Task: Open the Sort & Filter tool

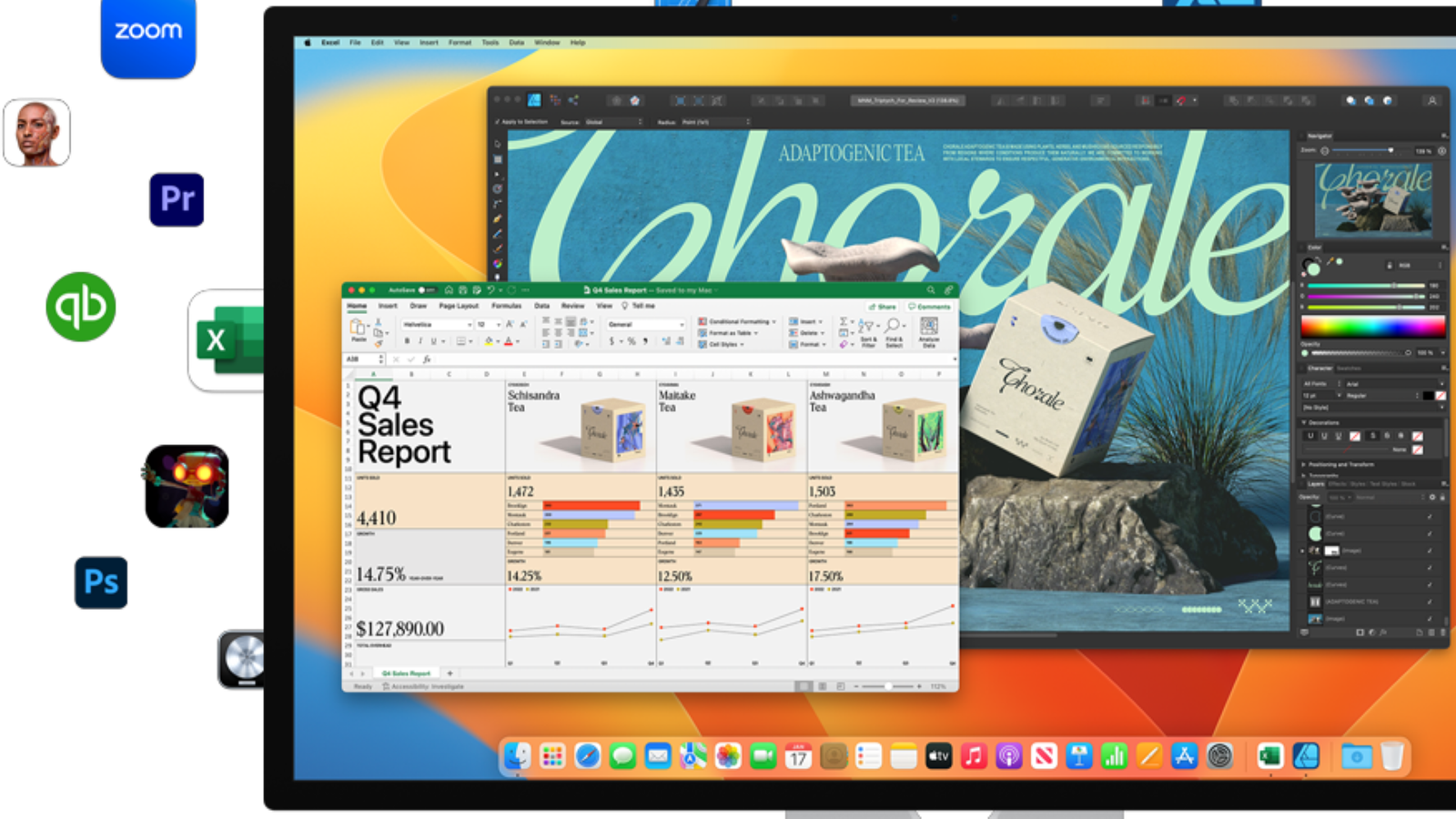Action: point(867,329)
